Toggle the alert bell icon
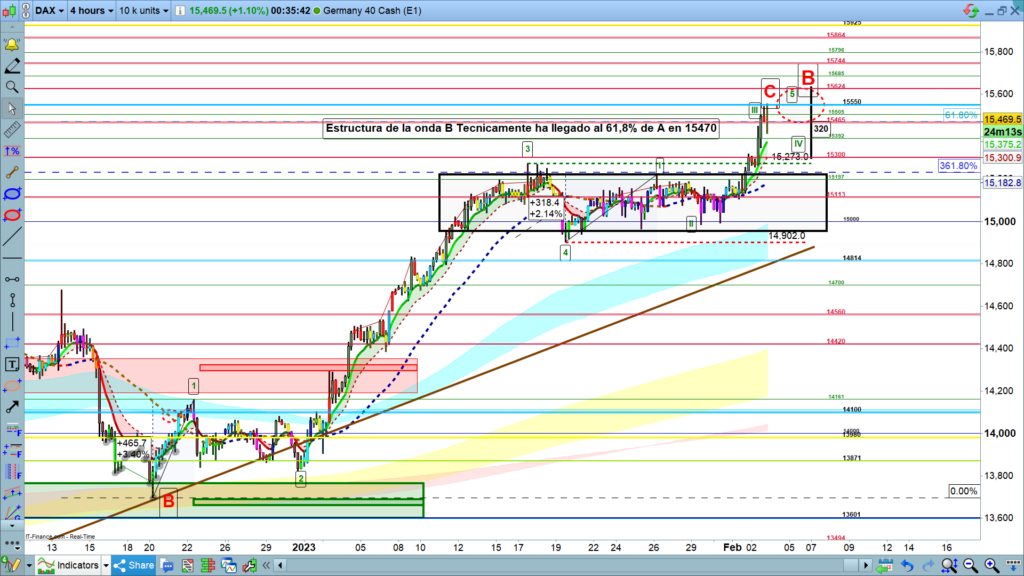 click(12, 45)
